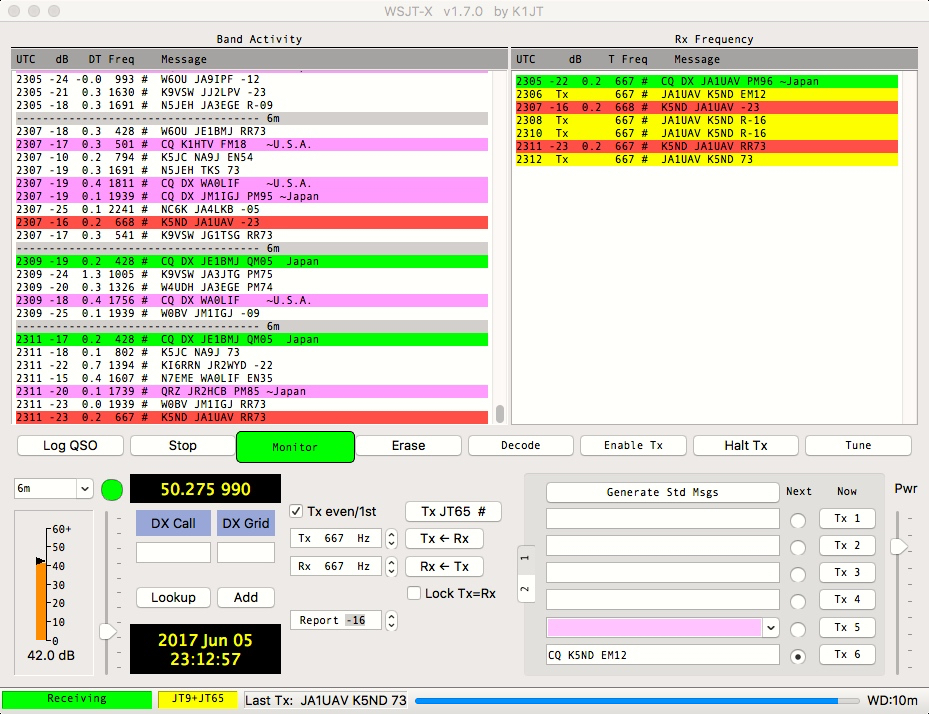
Task: Send message now with Tx 1 button
Action: pos(847,518)
